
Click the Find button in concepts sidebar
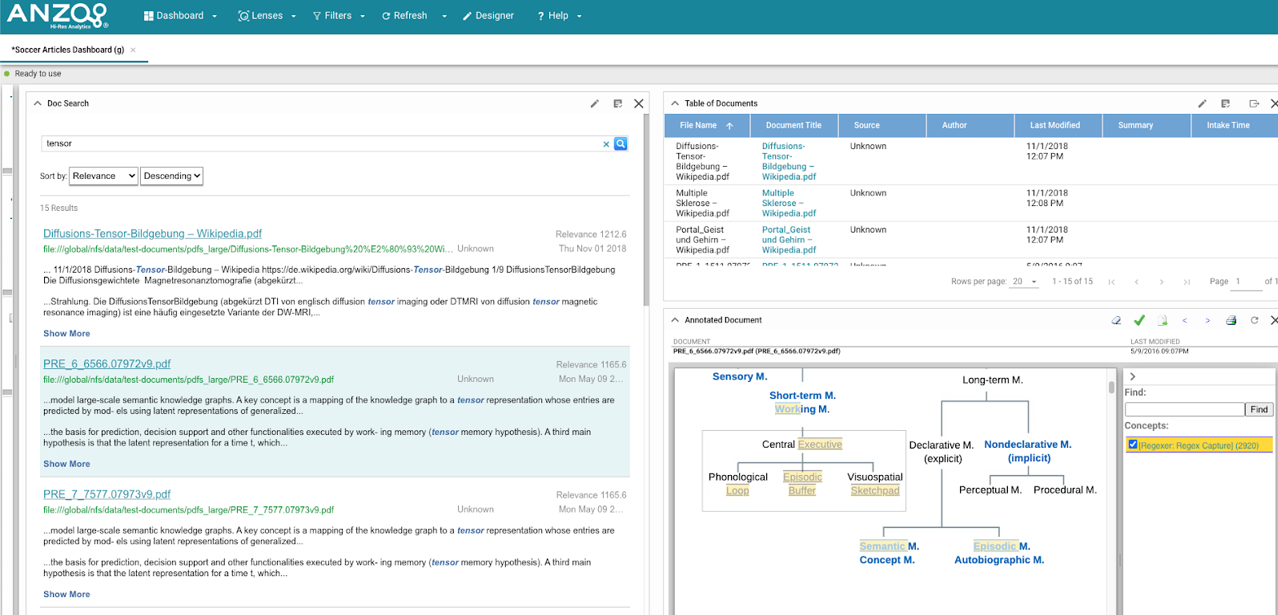point(1259,409)
